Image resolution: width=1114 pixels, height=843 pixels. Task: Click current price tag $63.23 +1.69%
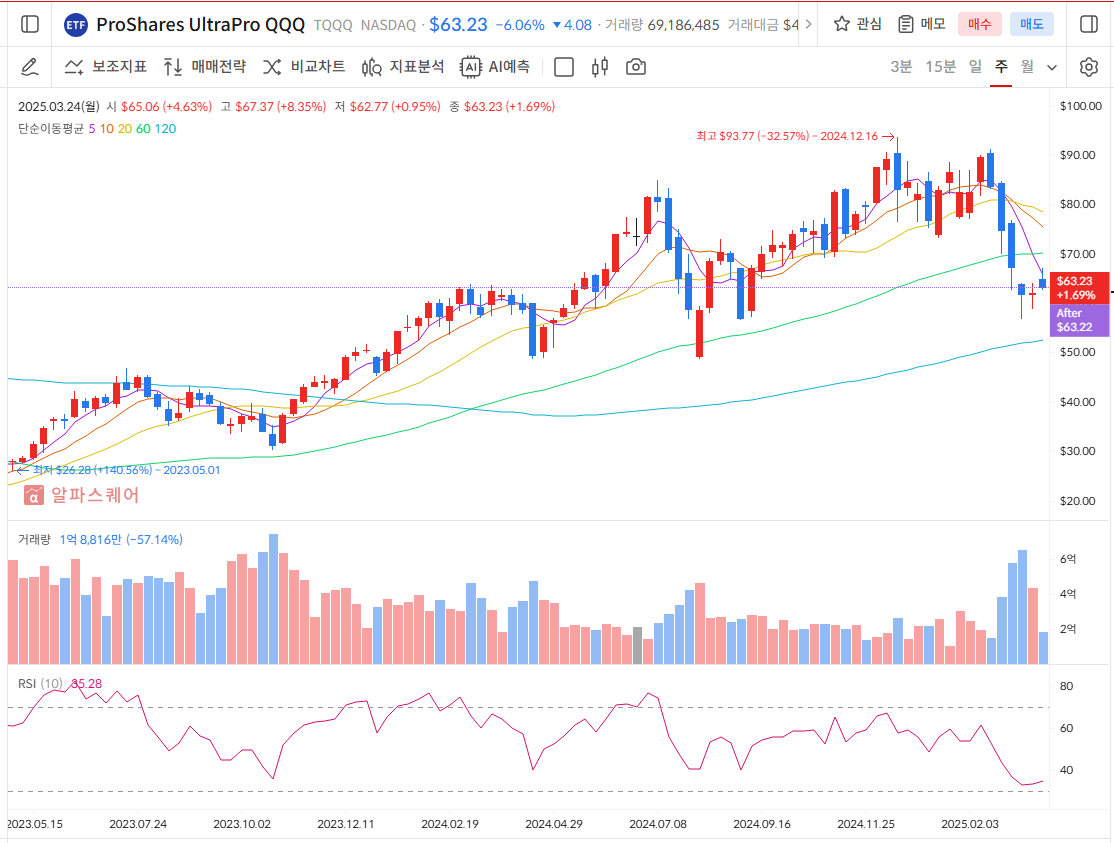1079,288
